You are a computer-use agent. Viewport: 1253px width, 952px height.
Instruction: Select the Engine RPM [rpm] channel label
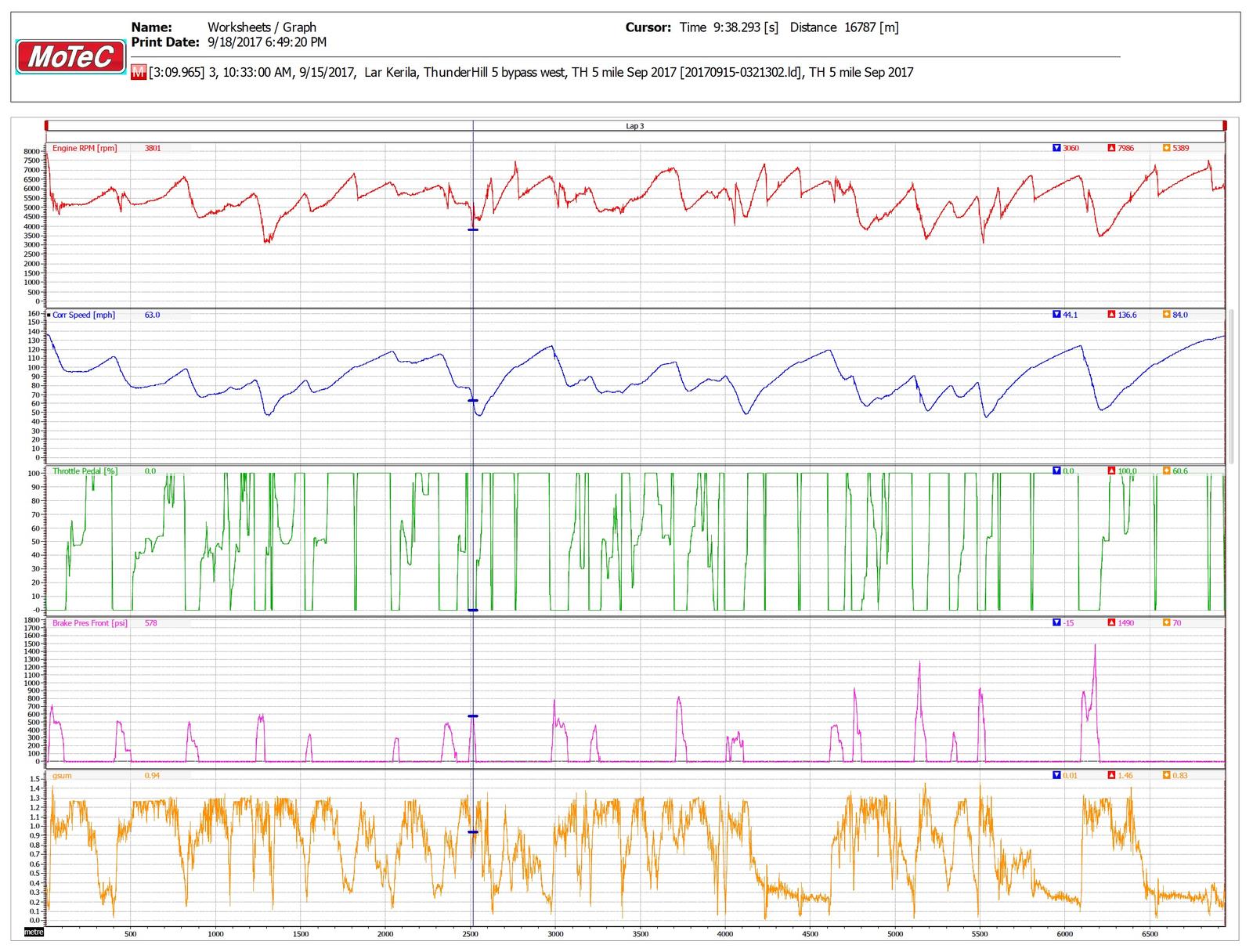coord(85,148)
